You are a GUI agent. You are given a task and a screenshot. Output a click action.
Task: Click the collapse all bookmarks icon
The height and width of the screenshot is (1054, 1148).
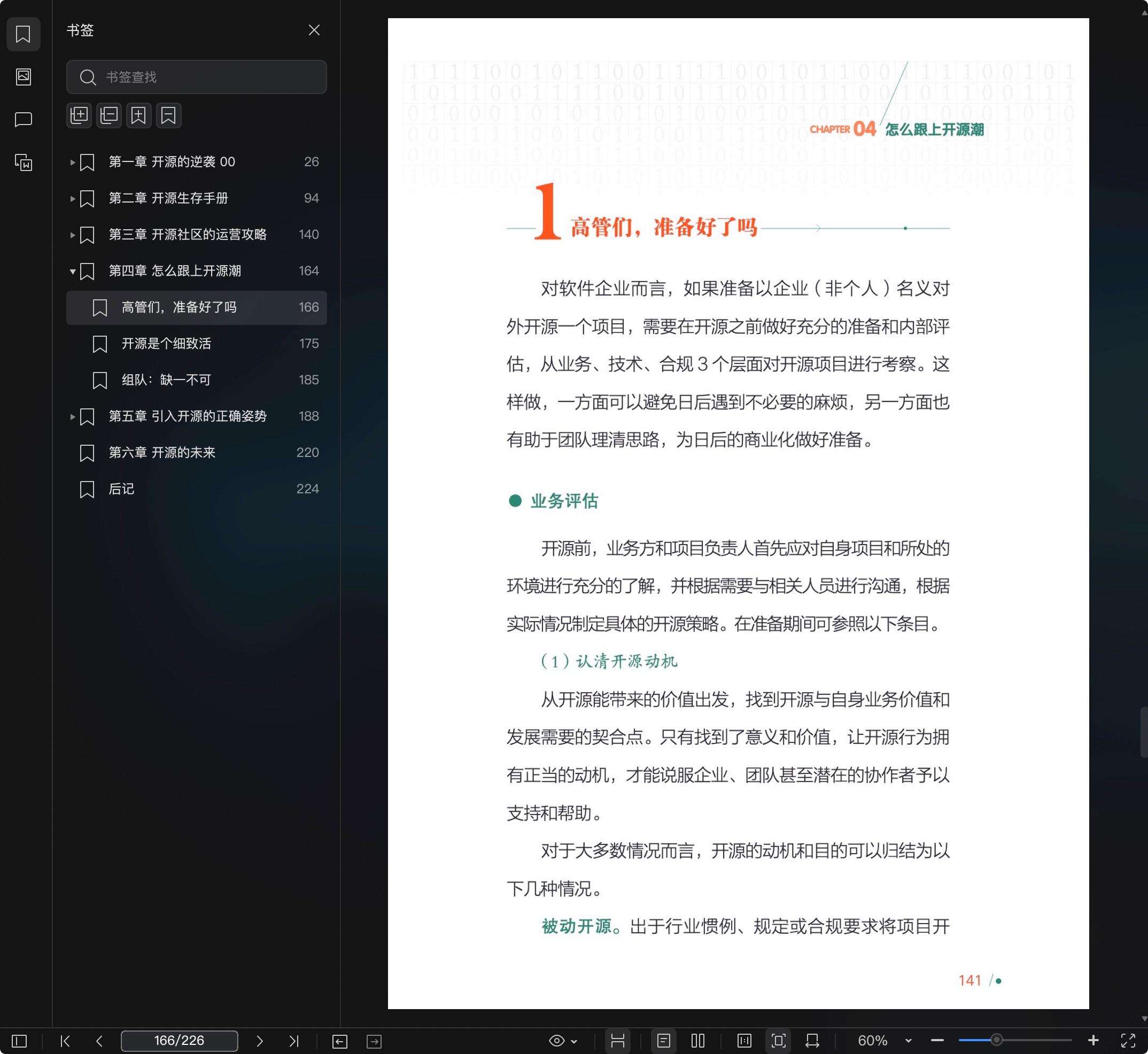[109, 115]
